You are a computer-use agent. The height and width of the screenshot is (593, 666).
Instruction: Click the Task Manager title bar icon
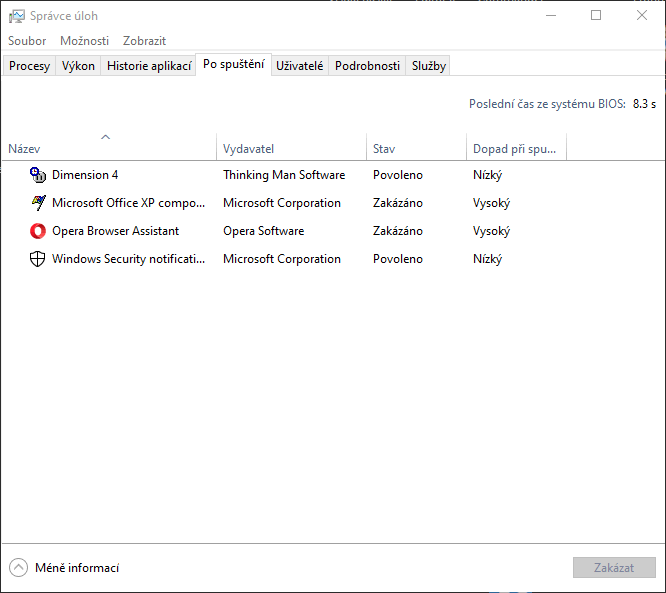17,16
